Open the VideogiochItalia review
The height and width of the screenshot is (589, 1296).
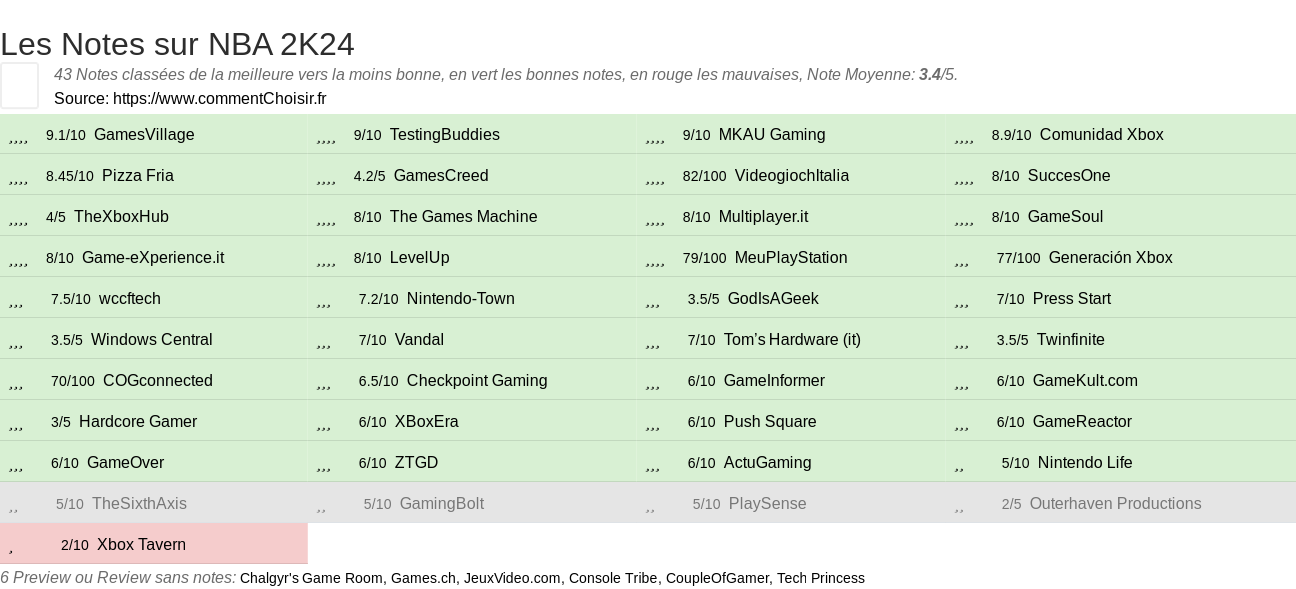click(792, 176)
